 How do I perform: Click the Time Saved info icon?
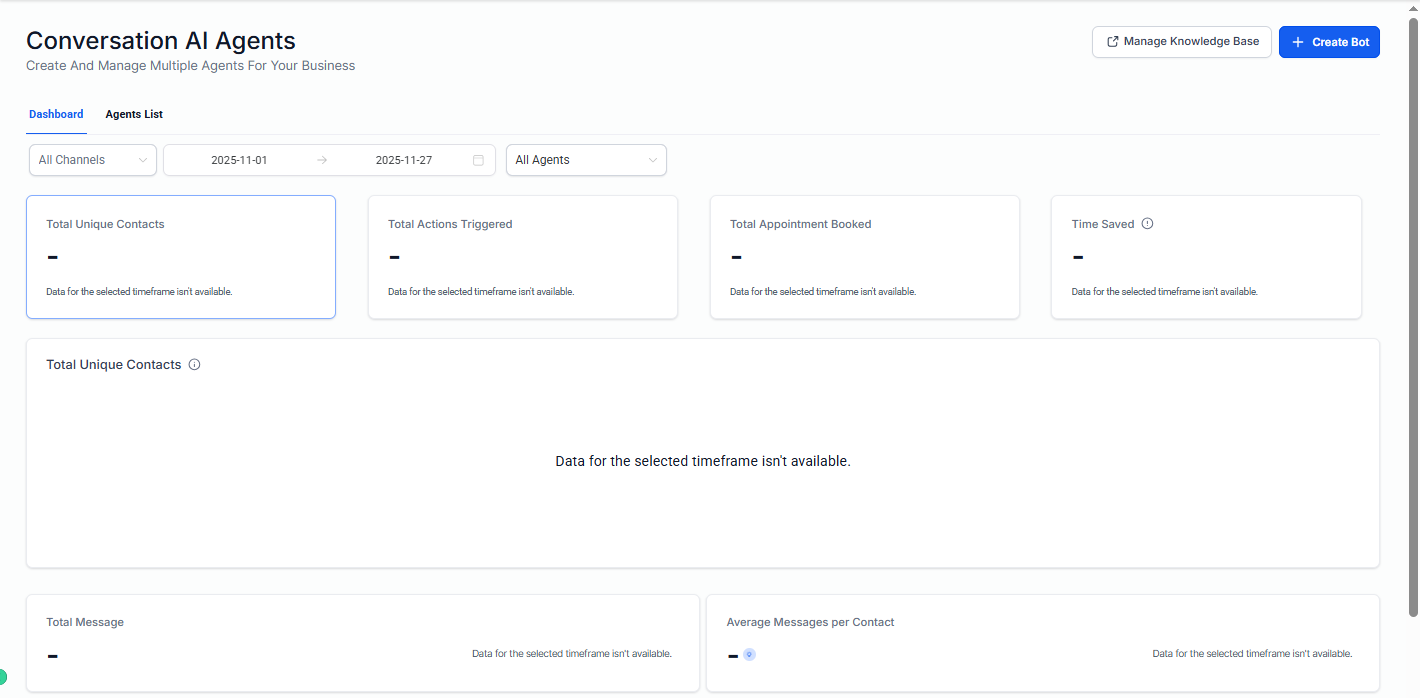pos(1147,224)
